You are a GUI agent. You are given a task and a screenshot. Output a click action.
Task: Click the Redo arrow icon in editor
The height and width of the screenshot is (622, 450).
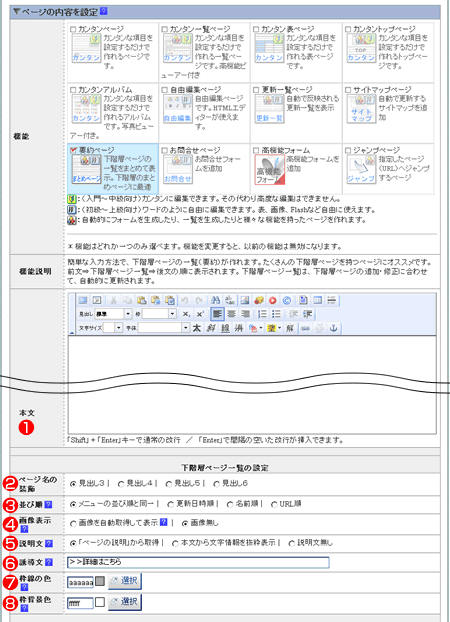click(x=199, y=300)
